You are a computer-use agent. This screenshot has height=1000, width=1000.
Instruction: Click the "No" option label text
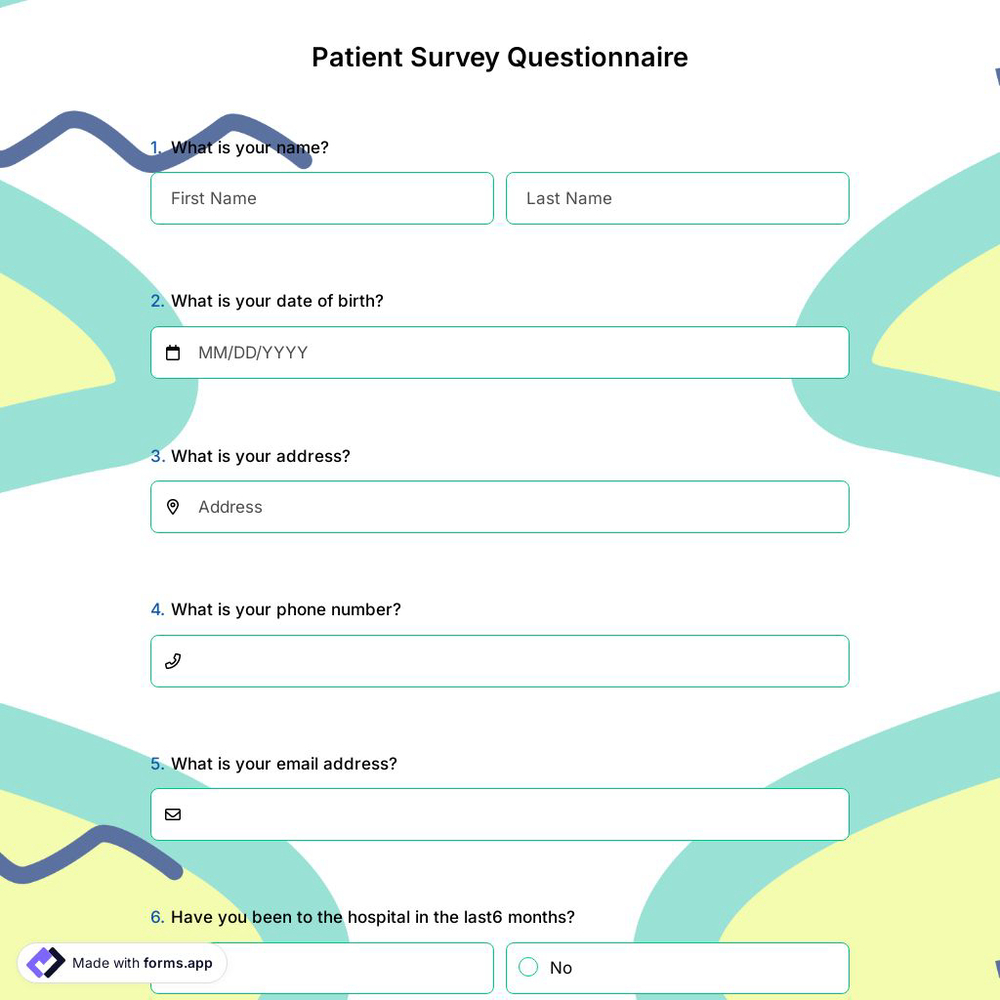(560, 967)
